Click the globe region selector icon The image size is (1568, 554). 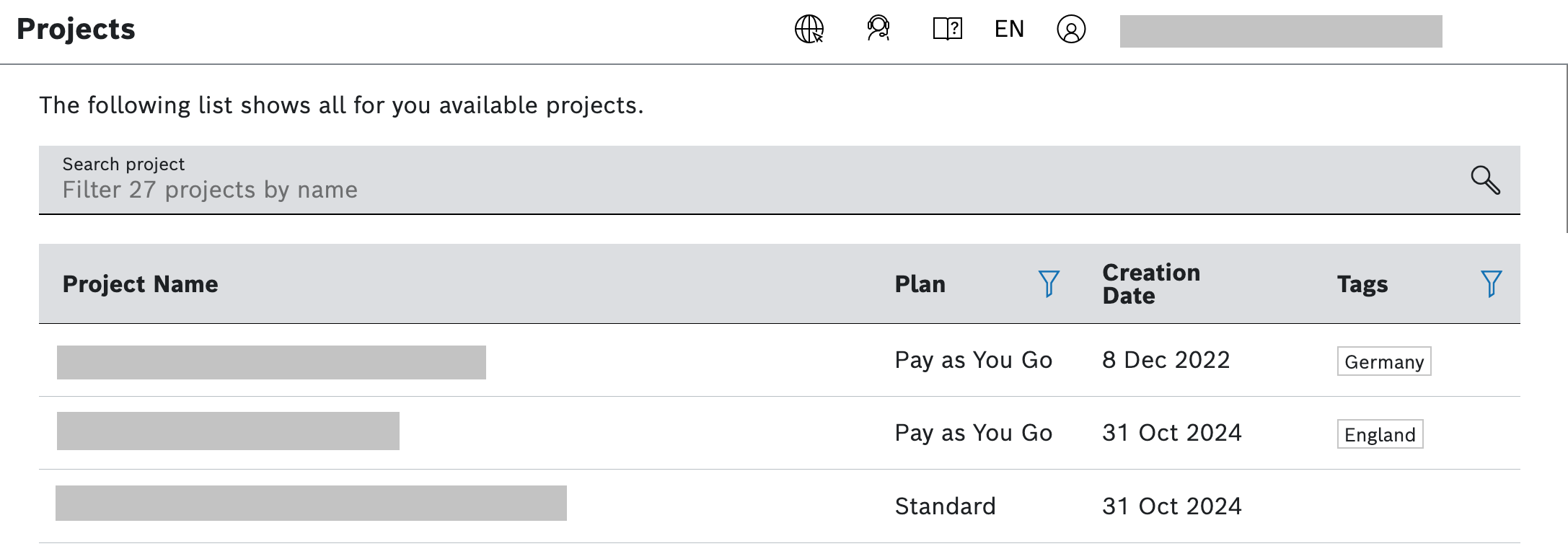809,30
